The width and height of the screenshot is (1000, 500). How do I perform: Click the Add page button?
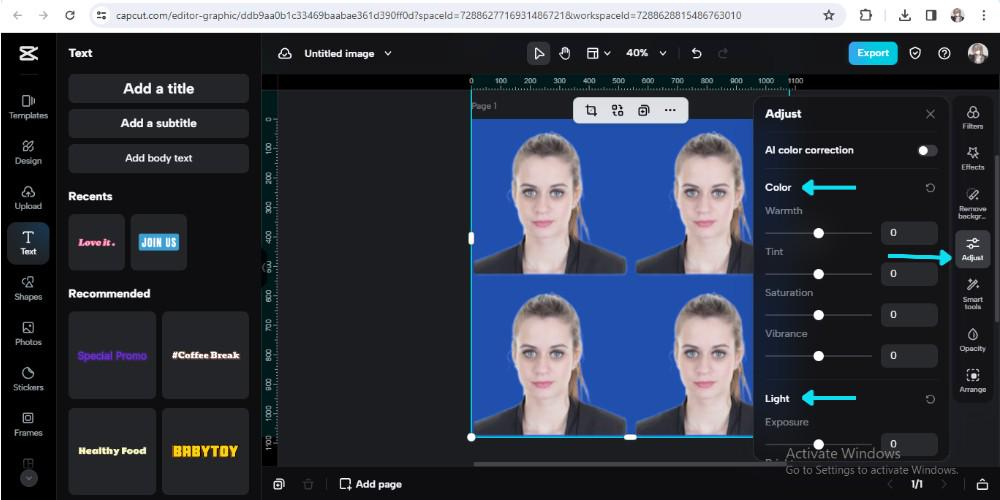pyautogui.click(x=371, y=484)
